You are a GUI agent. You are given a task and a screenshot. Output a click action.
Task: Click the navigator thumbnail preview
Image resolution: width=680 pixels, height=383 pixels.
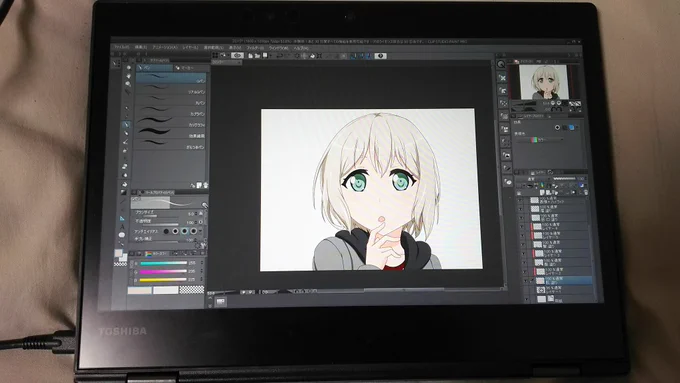(x=543, y=82)
